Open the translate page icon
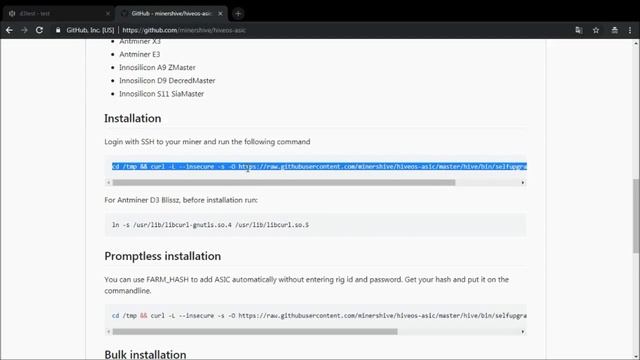 coord(578,30)
